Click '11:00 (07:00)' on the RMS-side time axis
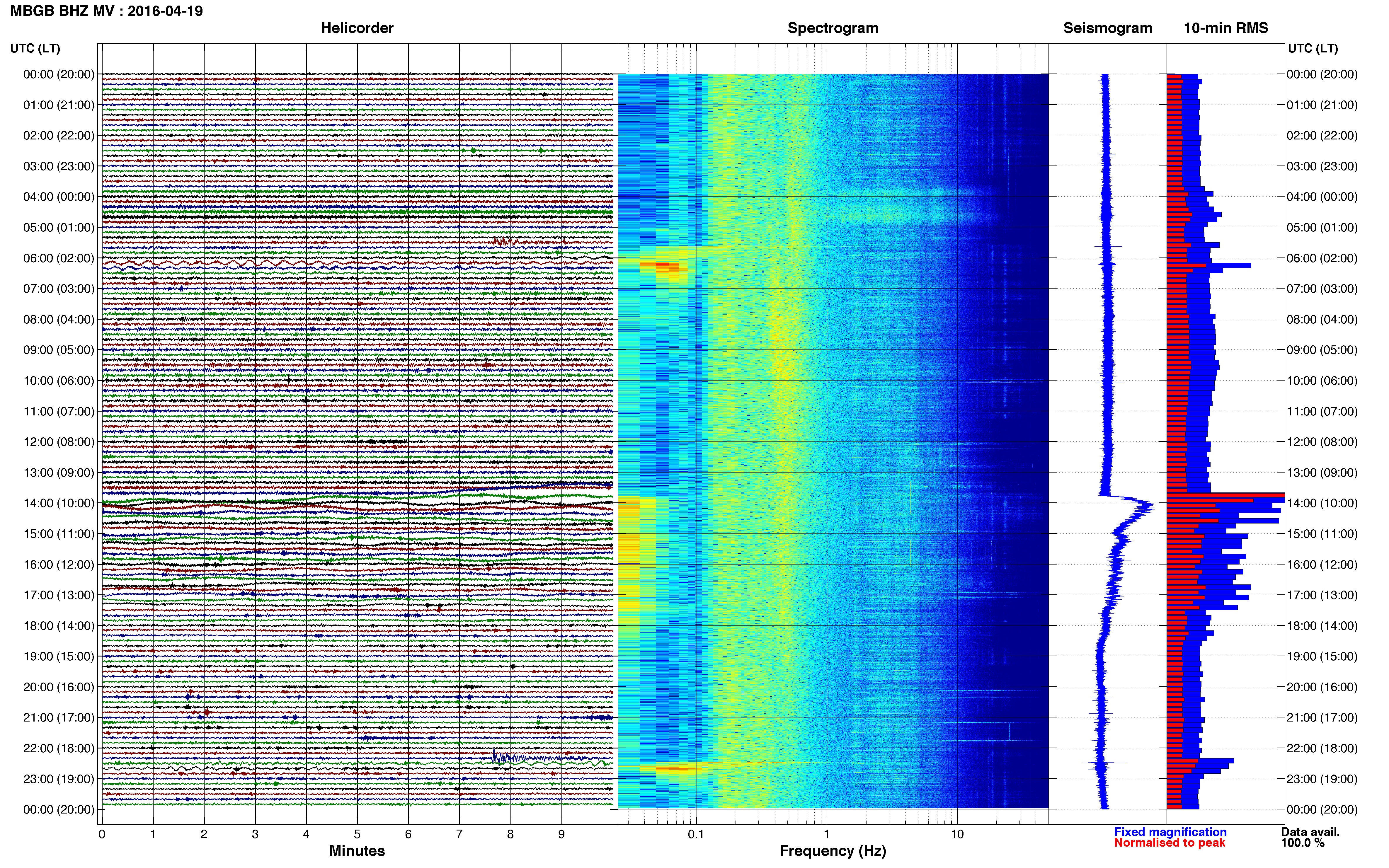 [1322, 412]
